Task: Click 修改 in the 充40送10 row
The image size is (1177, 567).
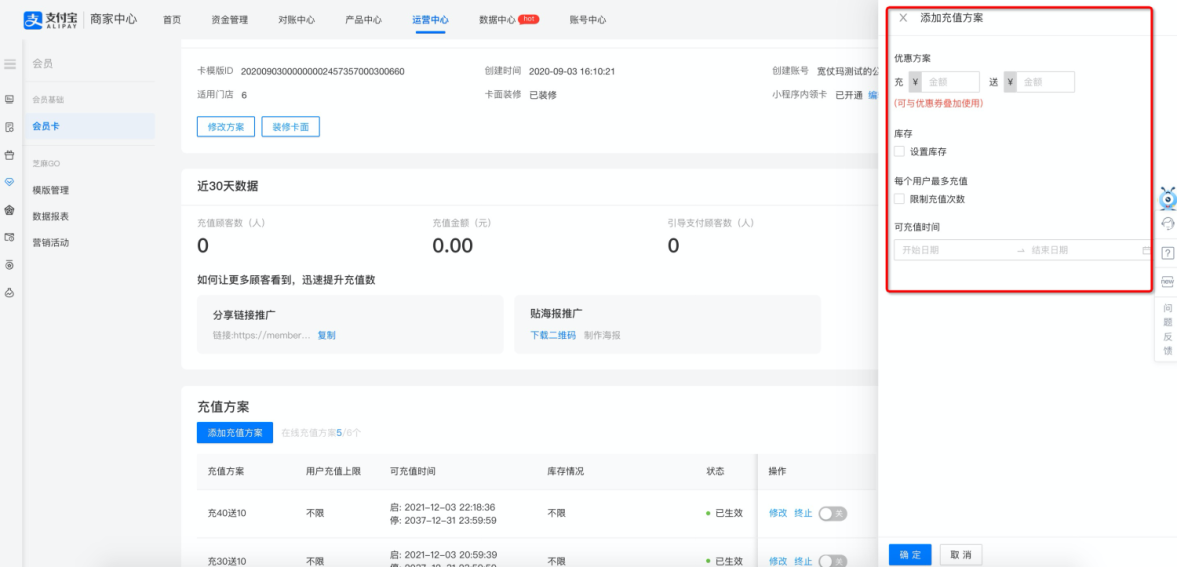Action: pos(778,513)
